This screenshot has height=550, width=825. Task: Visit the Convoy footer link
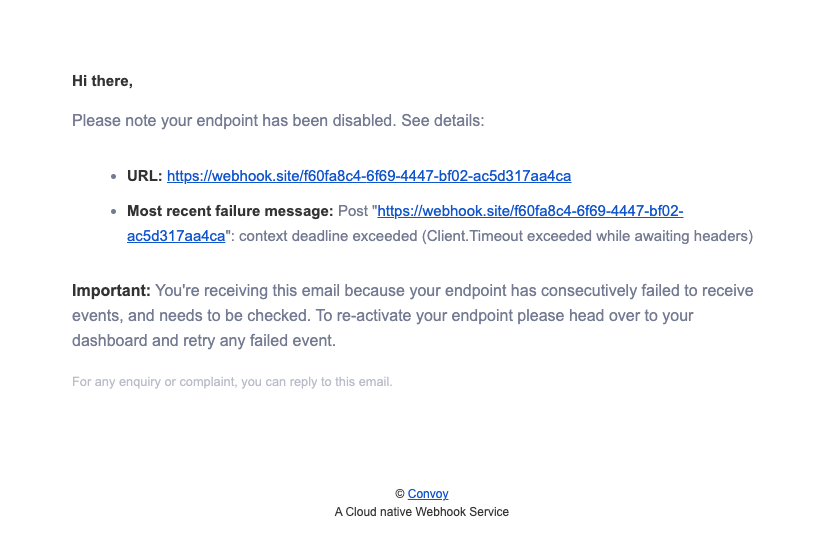[x=428, y=494]
